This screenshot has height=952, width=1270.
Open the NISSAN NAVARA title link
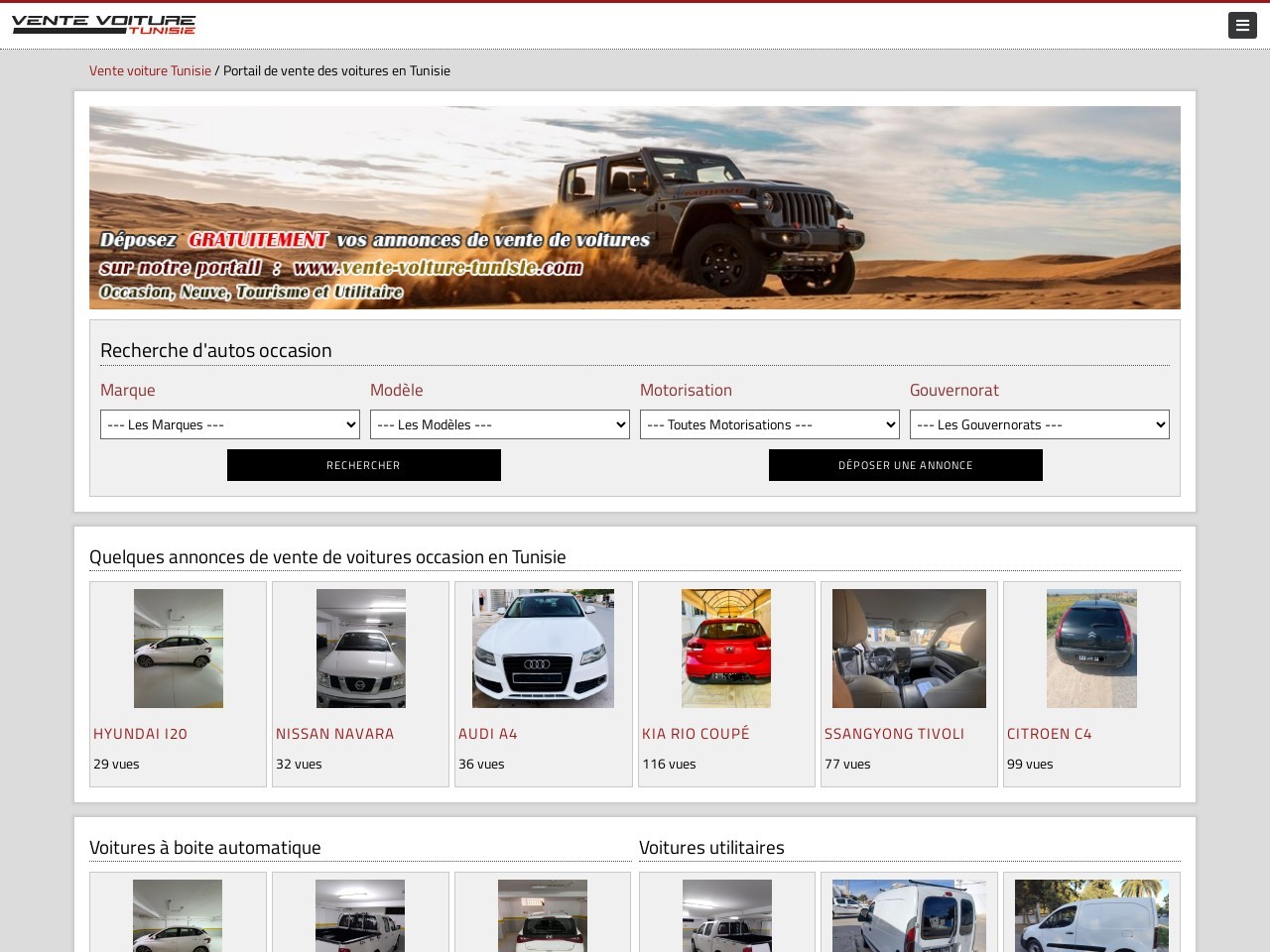click(x=334, y=734)
